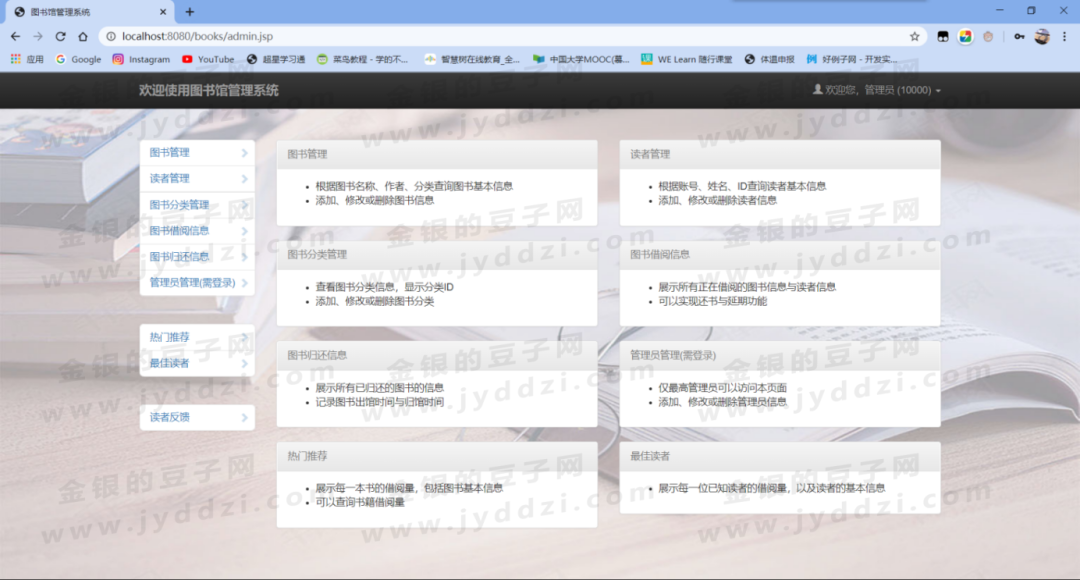Click the 最佳读者 panel heading
The image size is (1080, 580).
tap(780, 456)
